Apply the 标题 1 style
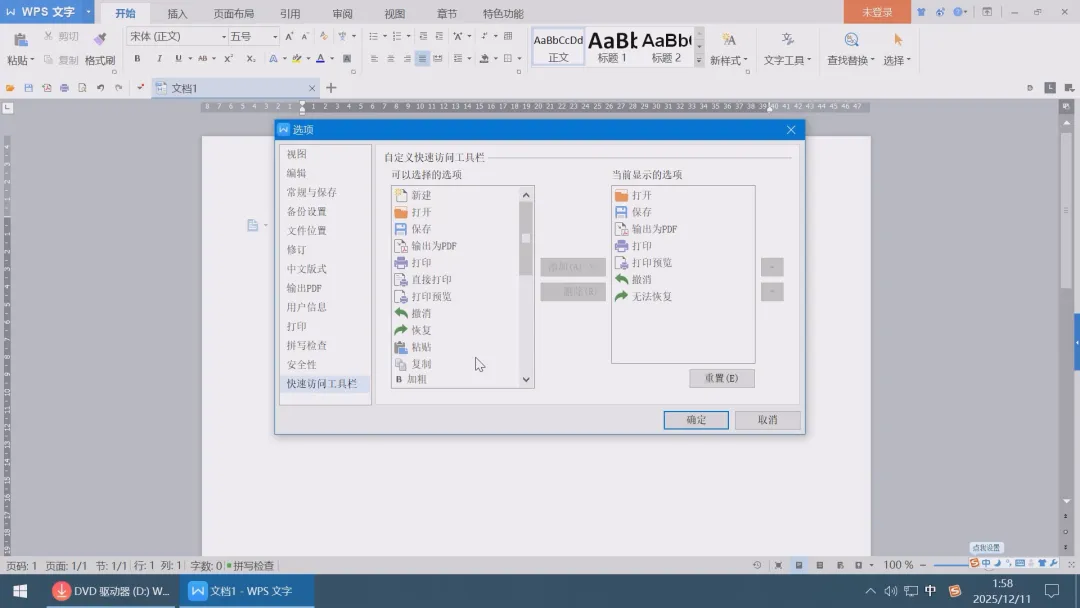This screenshot has height=608, width=1080. point(612,48)
